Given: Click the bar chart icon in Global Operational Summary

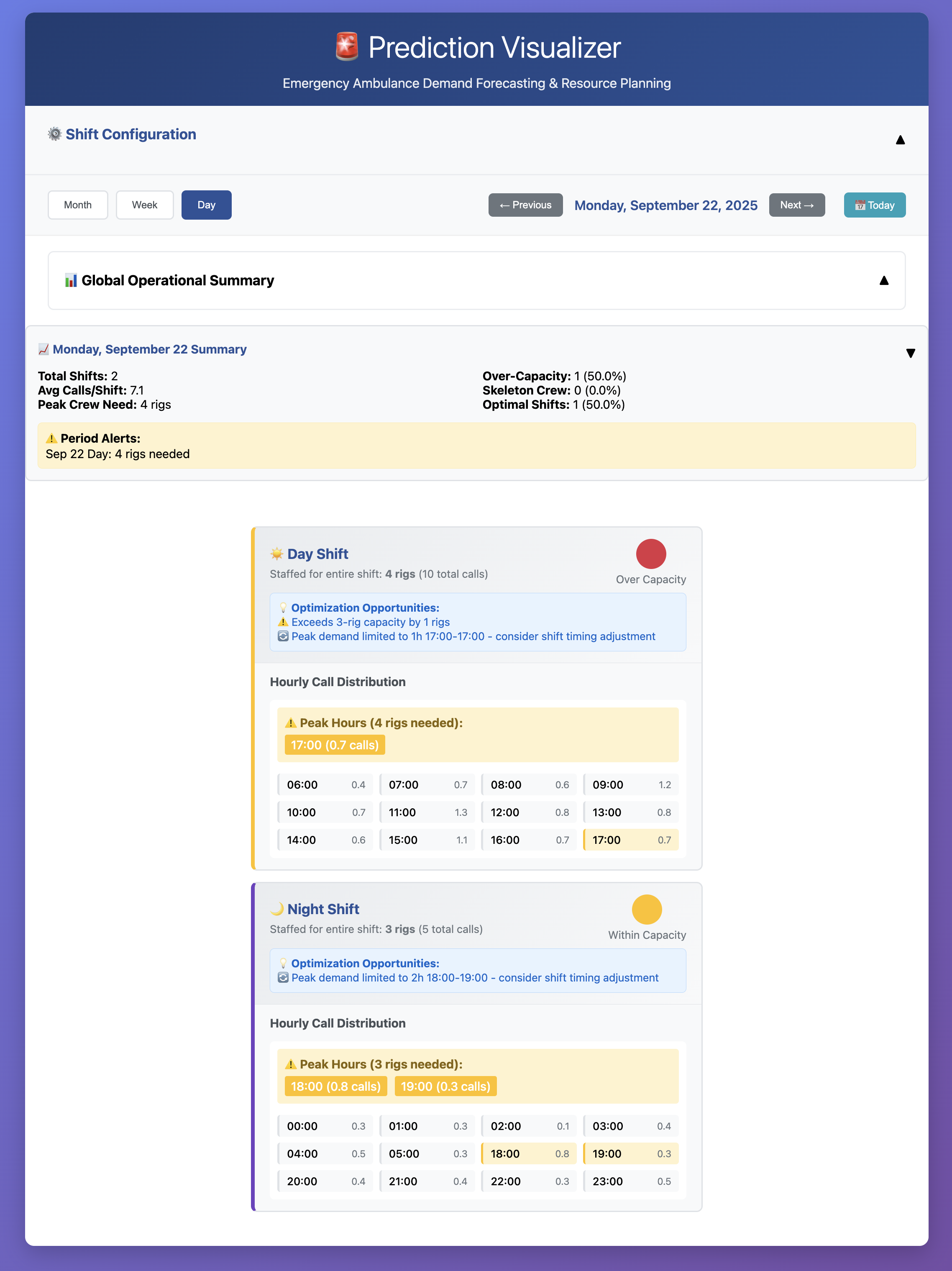Looking at the screenshot, I should click(x=71, y=280).
